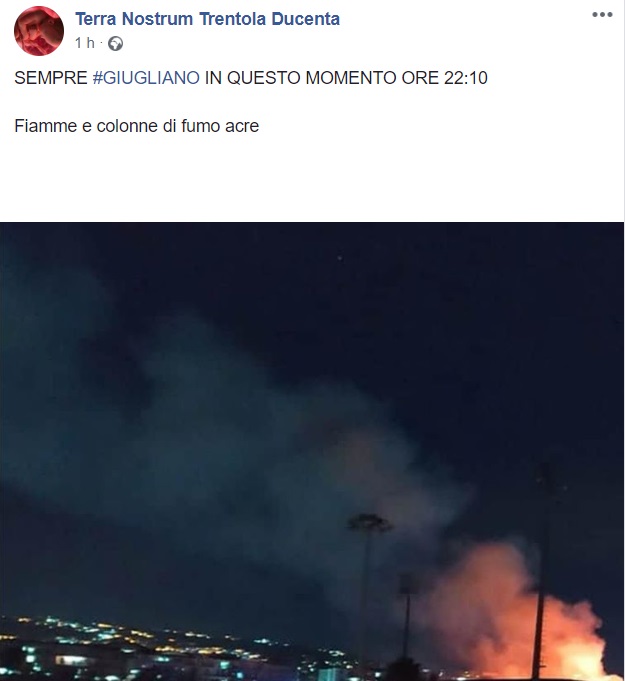Click the text 'IN QUESTO MOMENTO ORE 22:10'
The width and height of the screenshot is (625, 681).
(346, 78)
